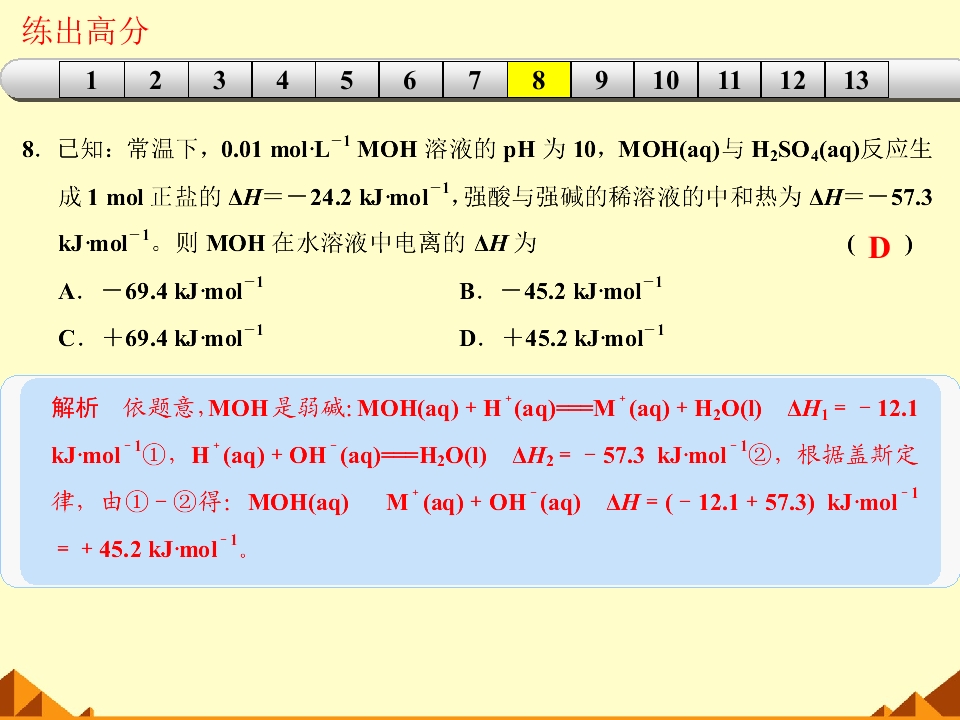This screenshot has height=720, width=960.
Task: Select question 2 tab
Action: click(156, 80)
